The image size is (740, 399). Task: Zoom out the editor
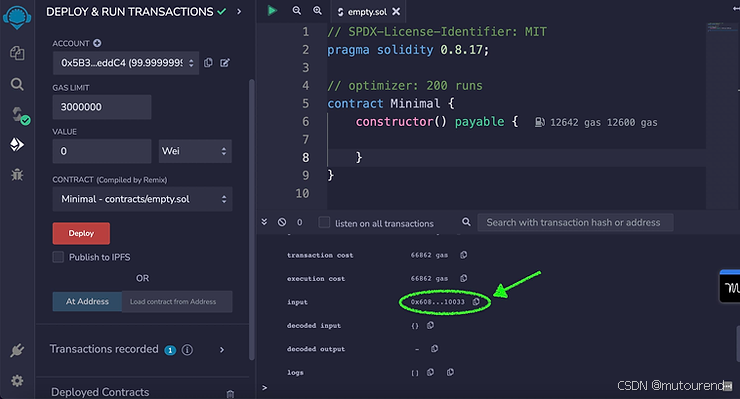pyautogui.click(x=296, y=10)
